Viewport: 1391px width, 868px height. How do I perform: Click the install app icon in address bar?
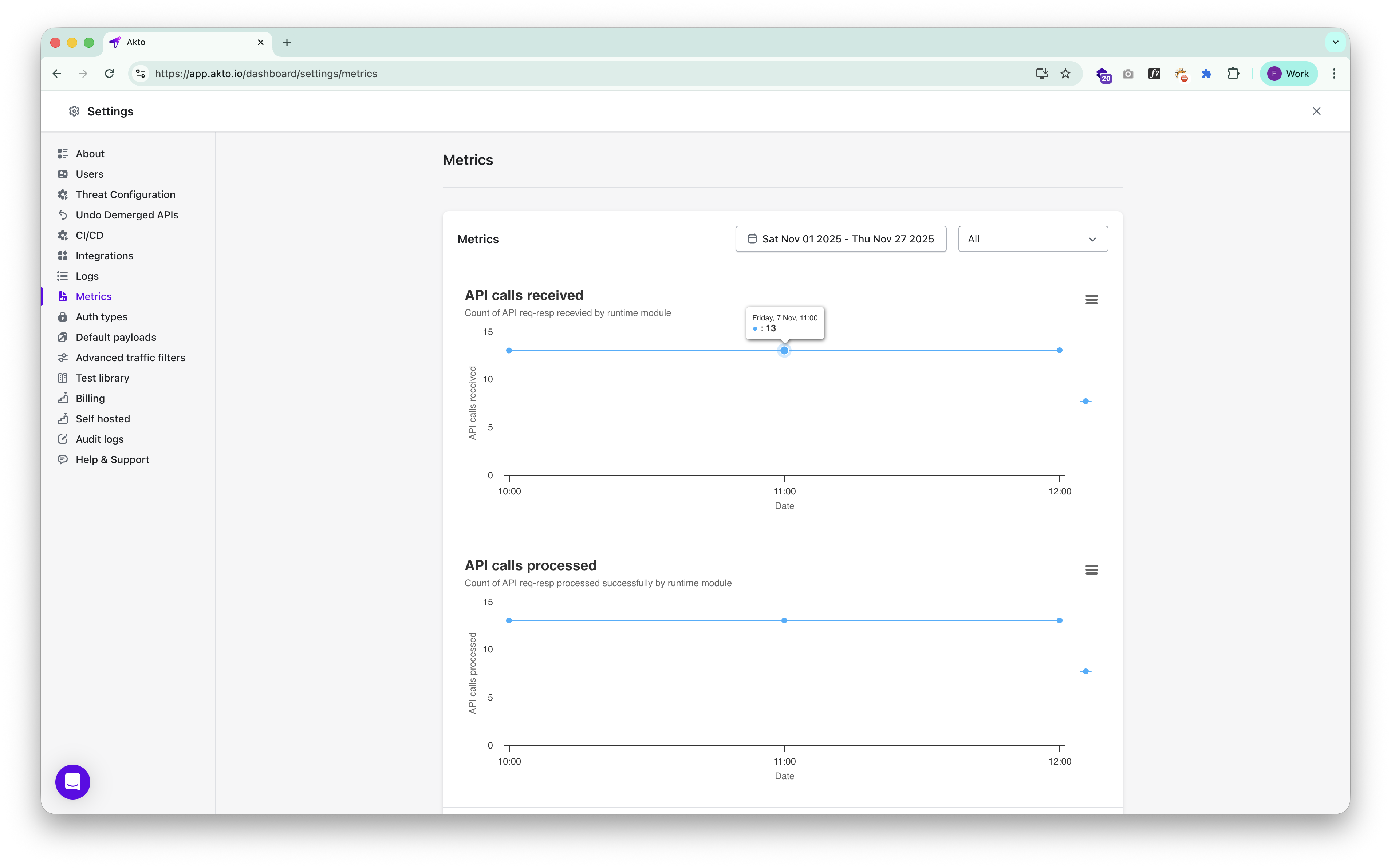click(x=1041, y=74)
